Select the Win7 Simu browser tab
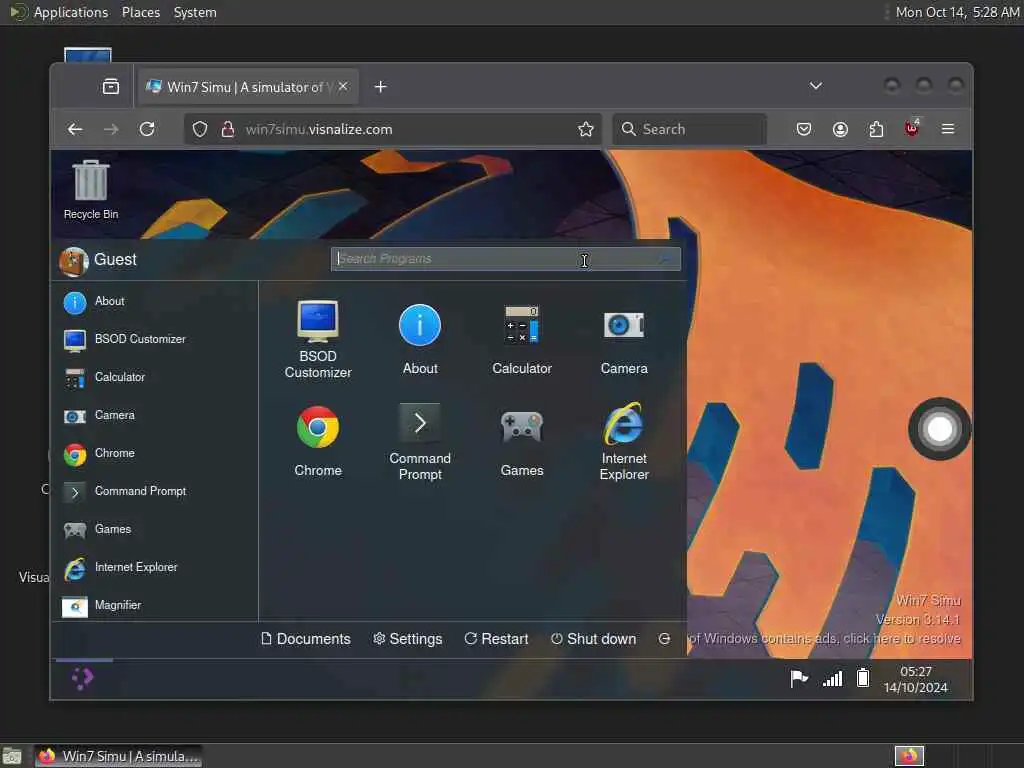Image resolution: width=1024 pixels, height=768 pixels. coord(247,87)
